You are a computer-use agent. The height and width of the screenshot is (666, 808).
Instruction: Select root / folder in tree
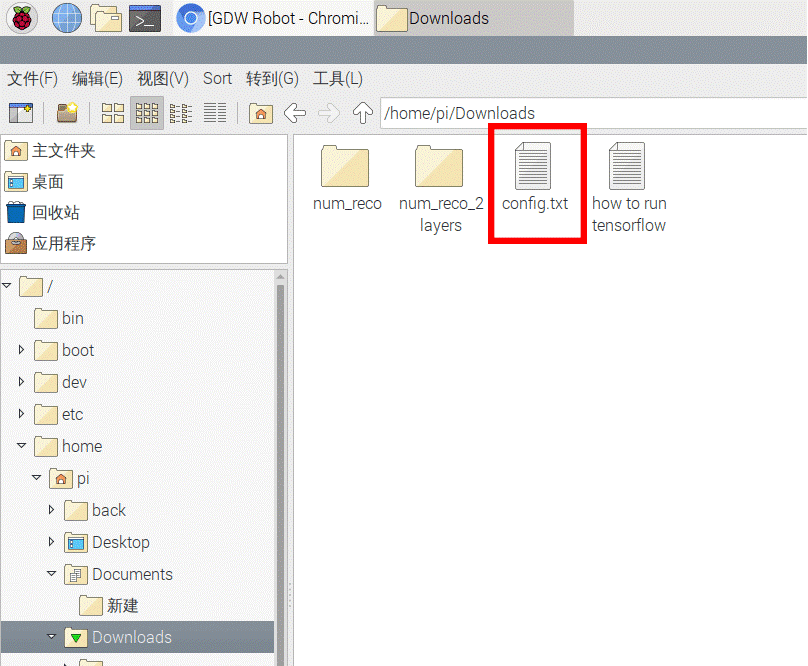[36, 286]
